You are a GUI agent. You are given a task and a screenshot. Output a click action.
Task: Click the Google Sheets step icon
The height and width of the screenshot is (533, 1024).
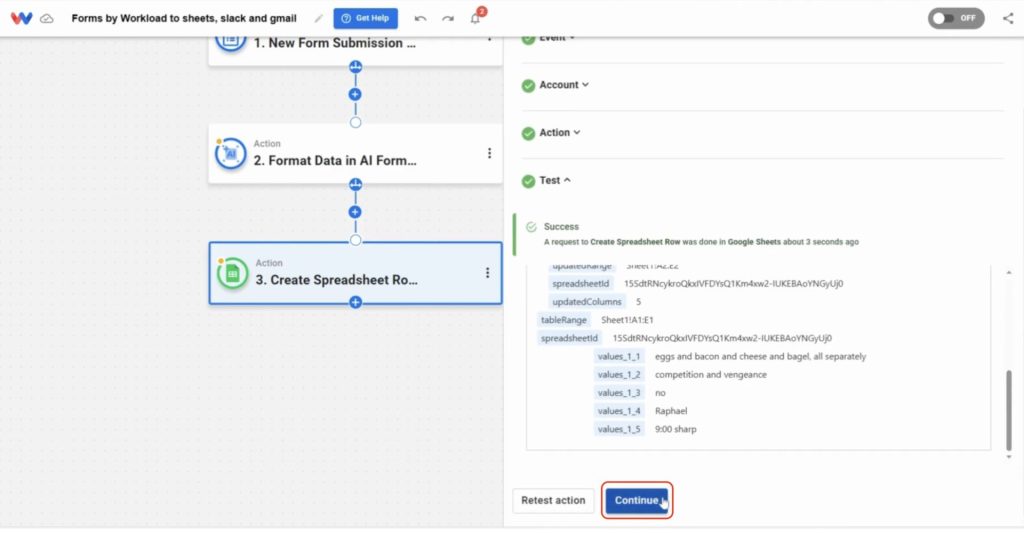point(232,274)
